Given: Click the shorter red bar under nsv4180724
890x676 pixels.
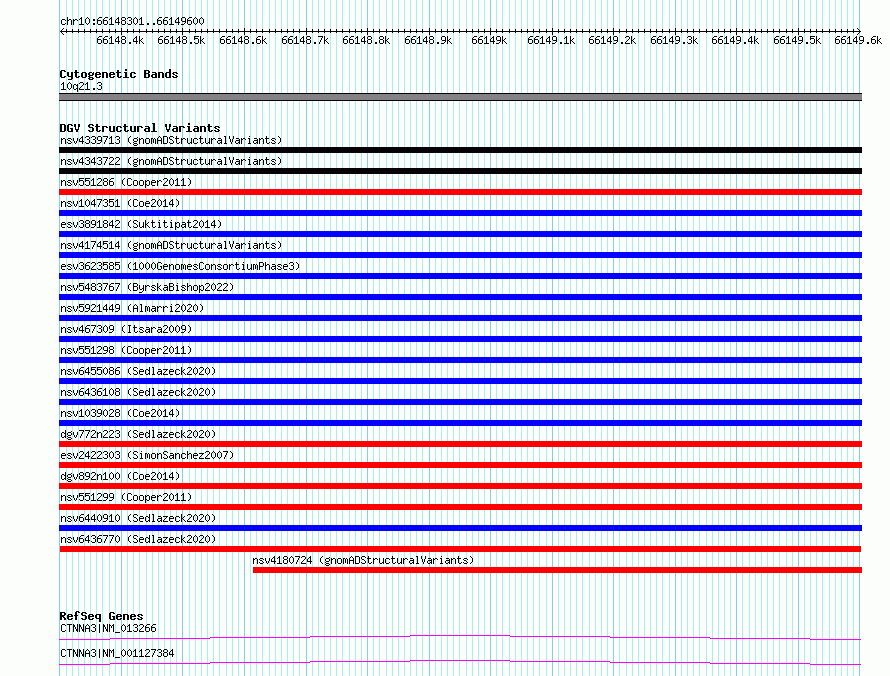Looking at the screenshot, I should tap(557, 570).
